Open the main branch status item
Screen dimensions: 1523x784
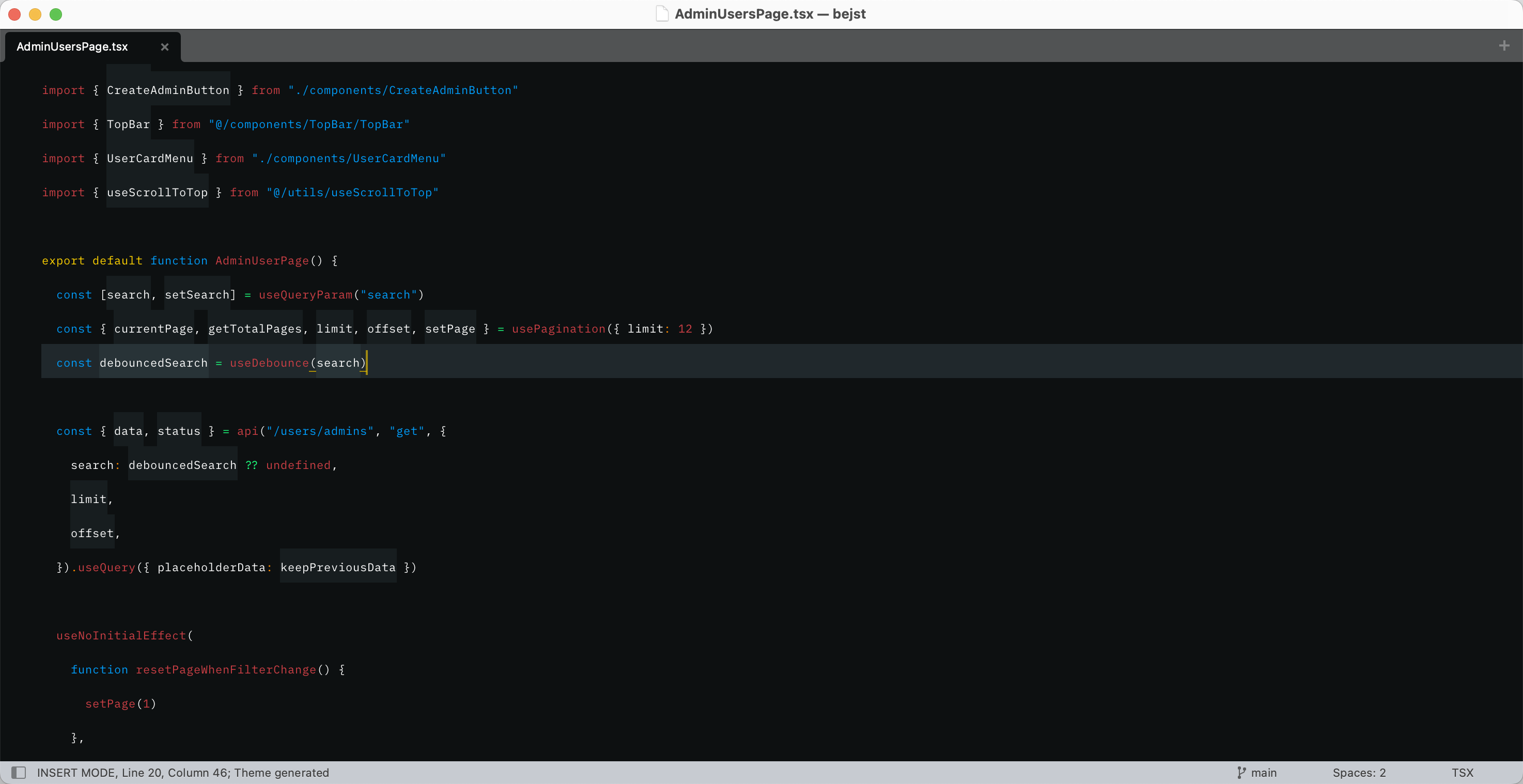[x=1257, y=772]
